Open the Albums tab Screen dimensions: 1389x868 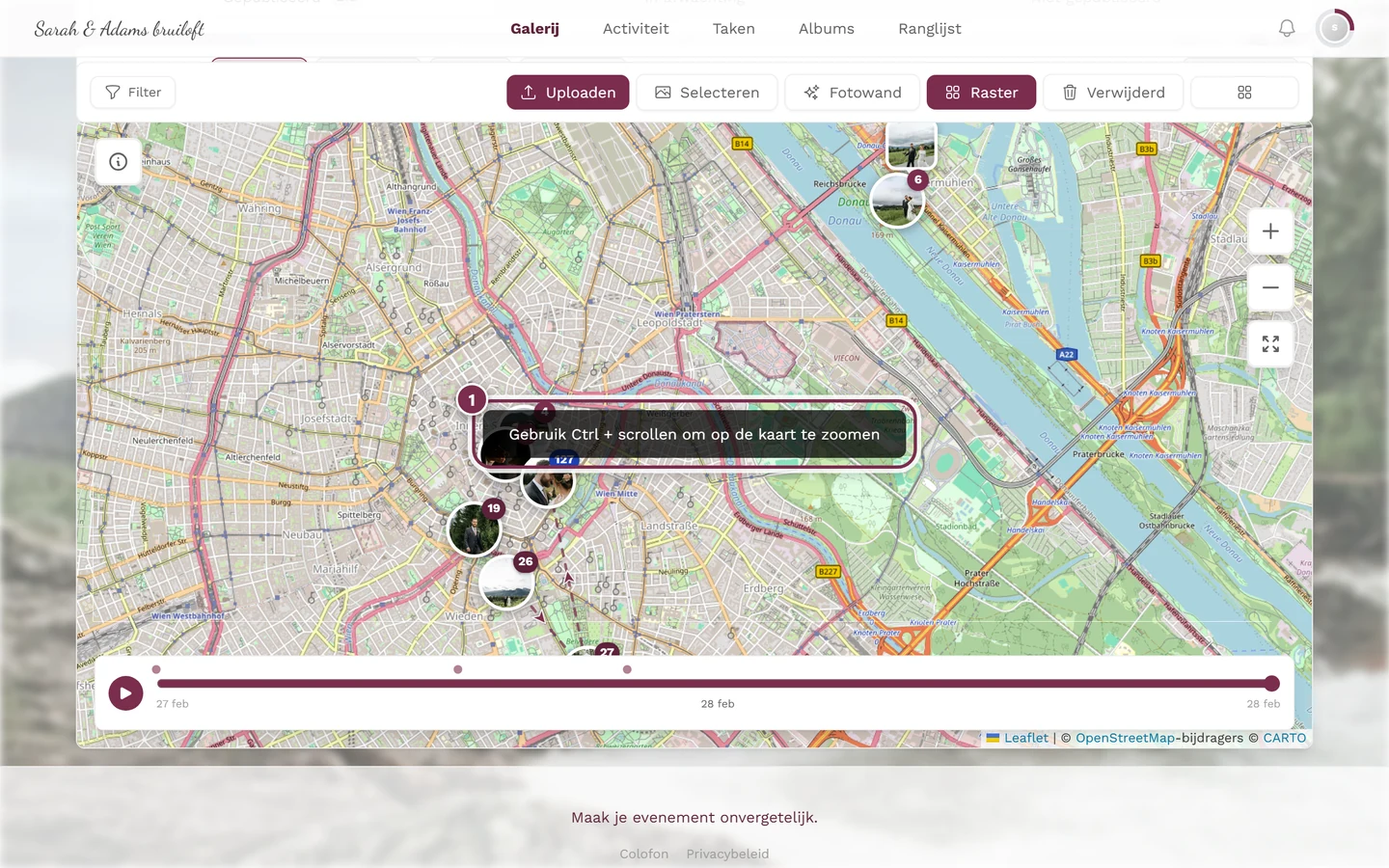coord(827,29)
